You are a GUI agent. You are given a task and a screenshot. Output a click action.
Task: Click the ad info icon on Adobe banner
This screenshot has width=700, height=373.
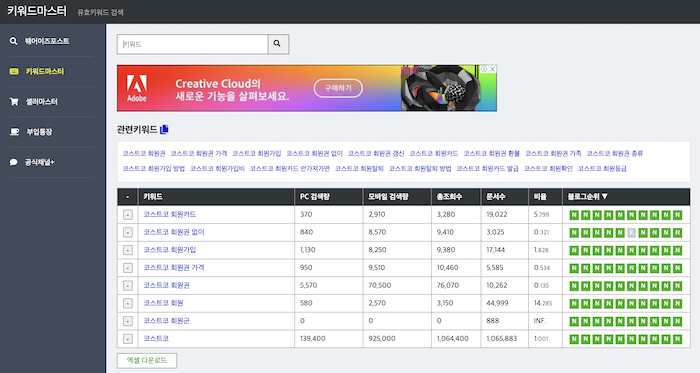click(484, 69)
